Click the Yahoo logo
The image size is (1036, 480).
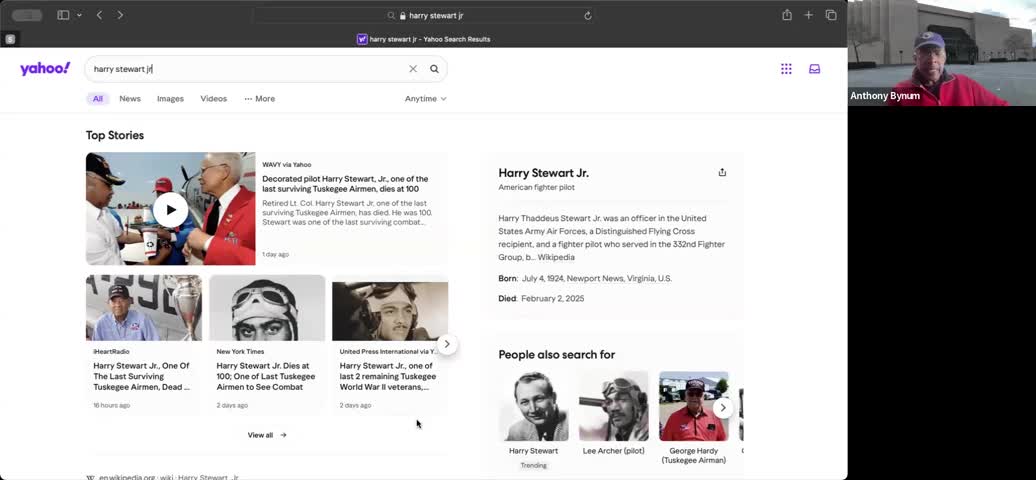[x=45, y=69]
